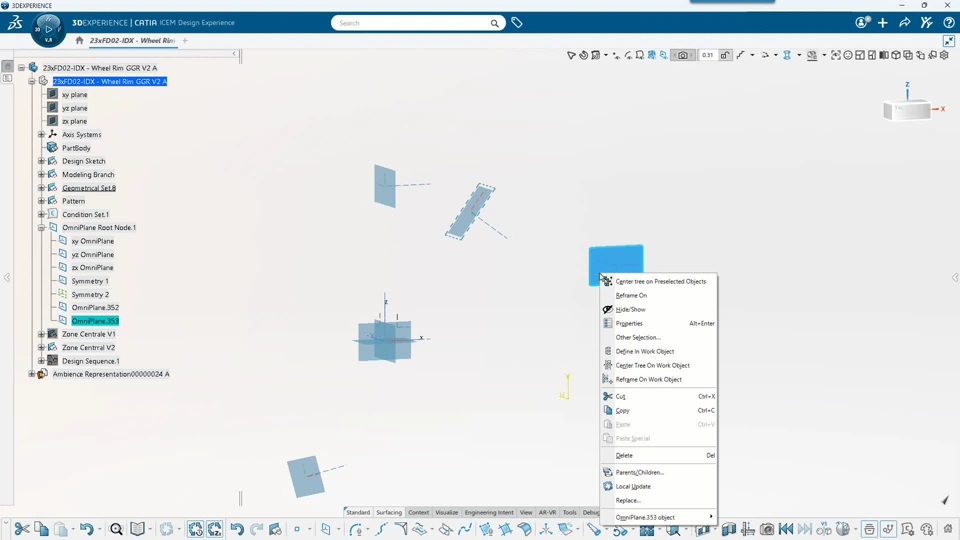Click the camera capture icon in bottom toolbar

point(767,529)
